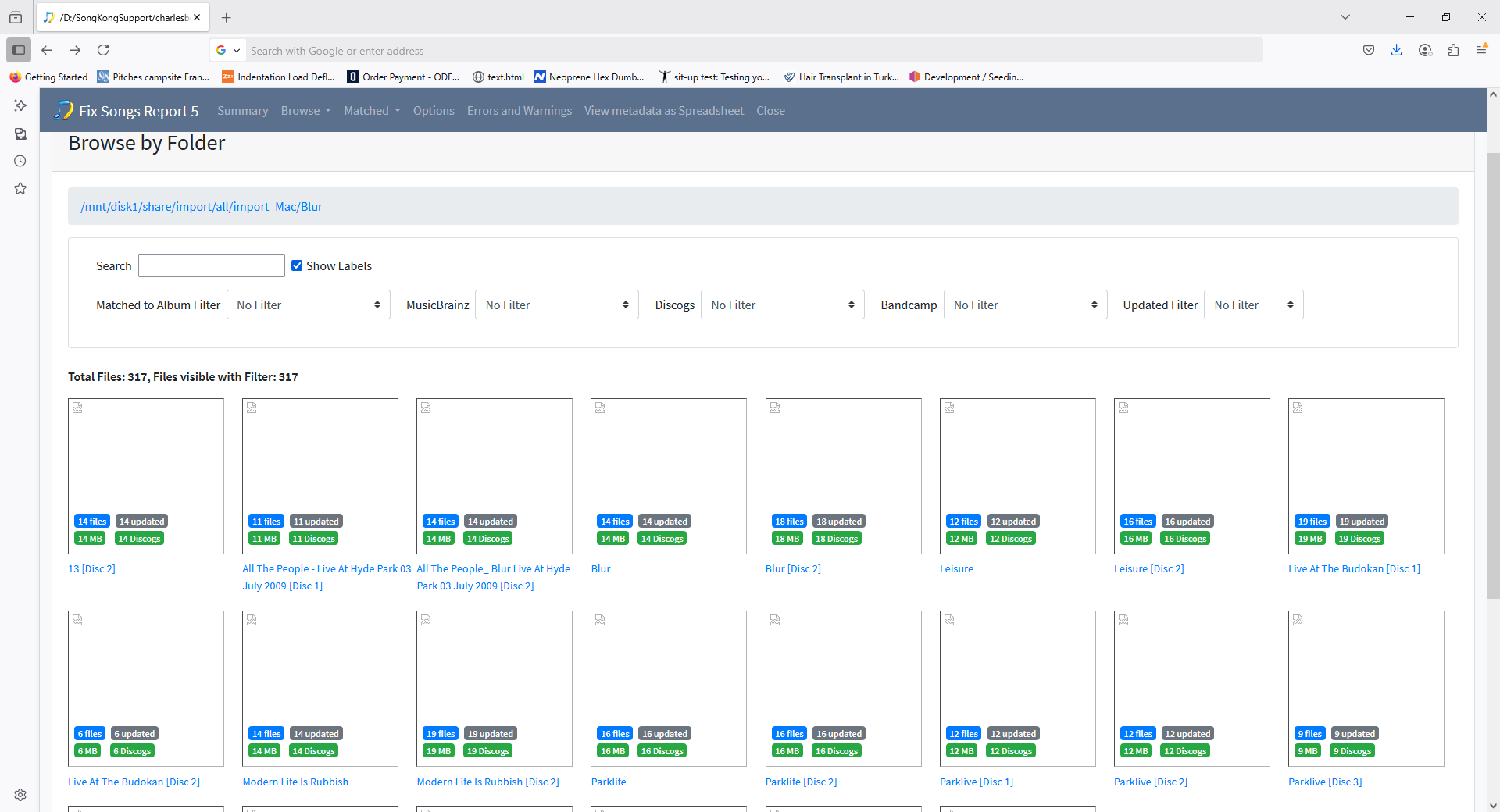Open the browser application menu hamburger icon
Viewport: 1500px width, 812px height.
pos(1481,50)
